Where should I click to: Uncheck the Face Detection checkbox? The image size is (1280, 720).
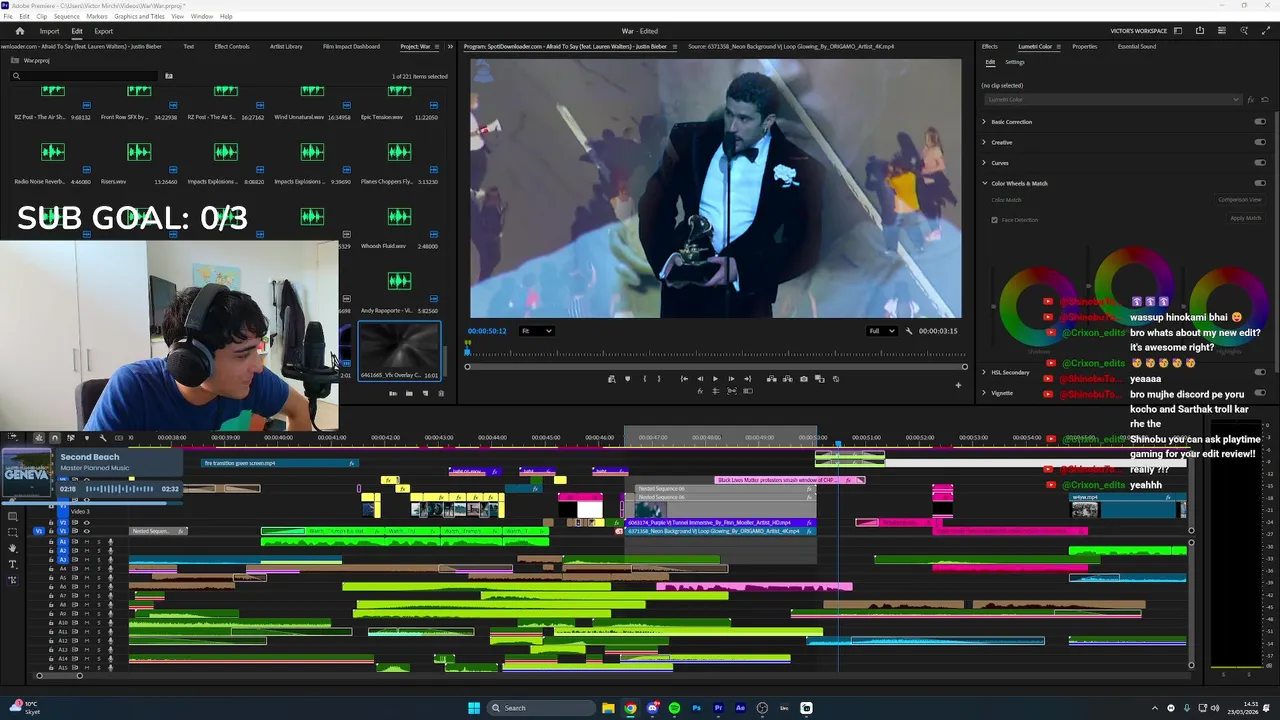994,220
